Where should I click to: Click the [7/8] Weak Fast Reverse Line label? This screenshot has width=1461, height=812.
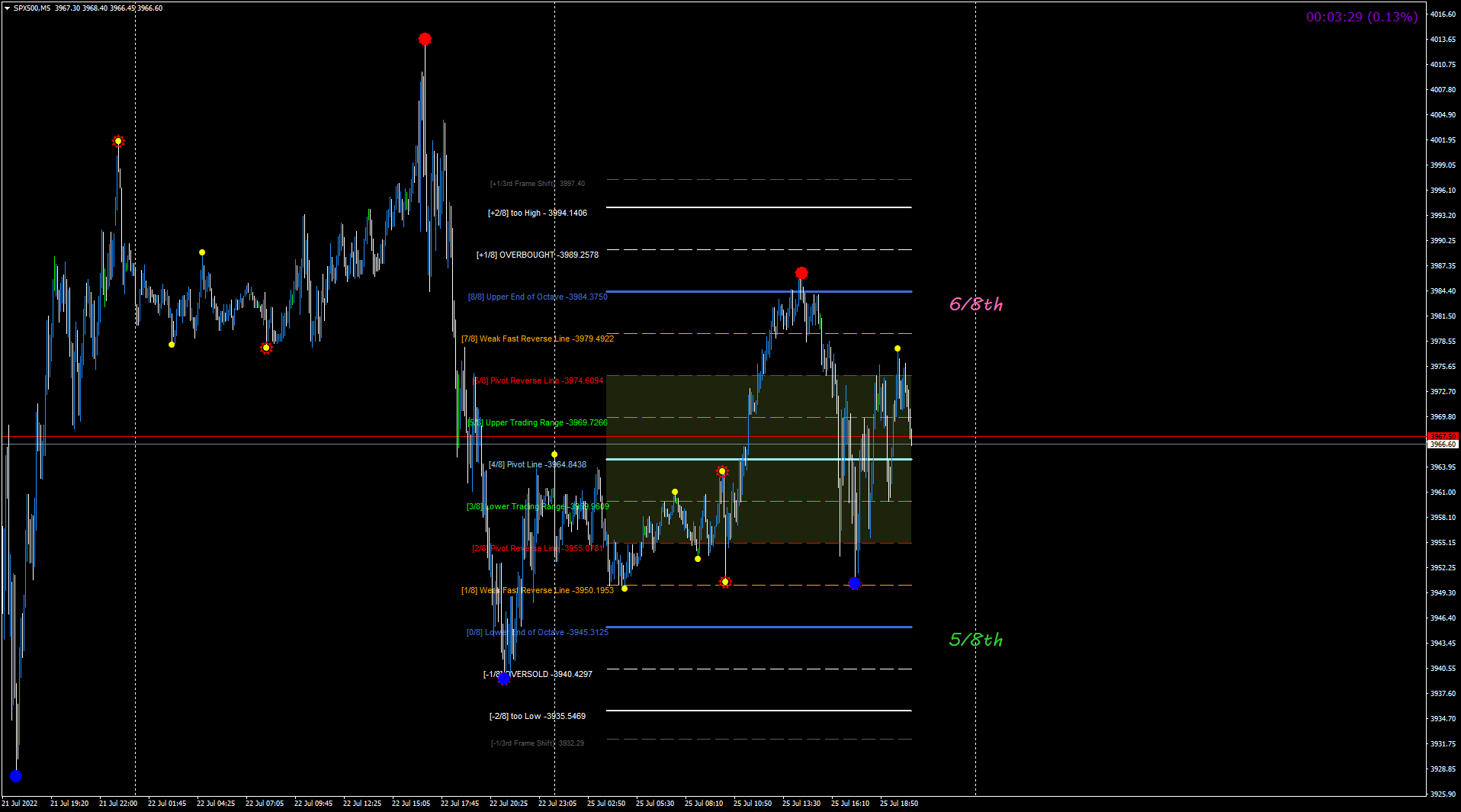538,339
